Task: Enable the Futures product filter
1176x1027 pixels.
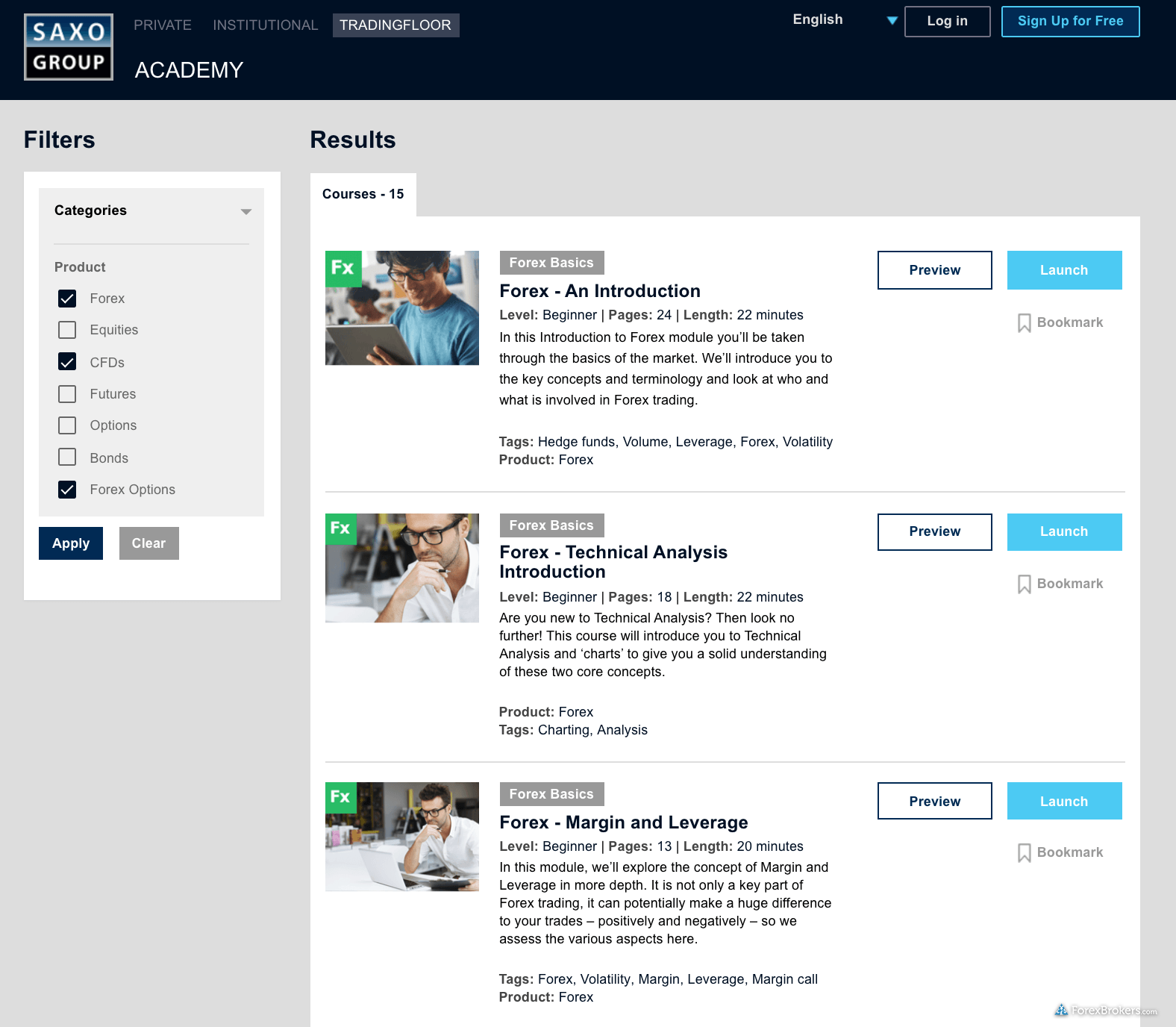Action: pyautogui.click(x=67, y=394)
